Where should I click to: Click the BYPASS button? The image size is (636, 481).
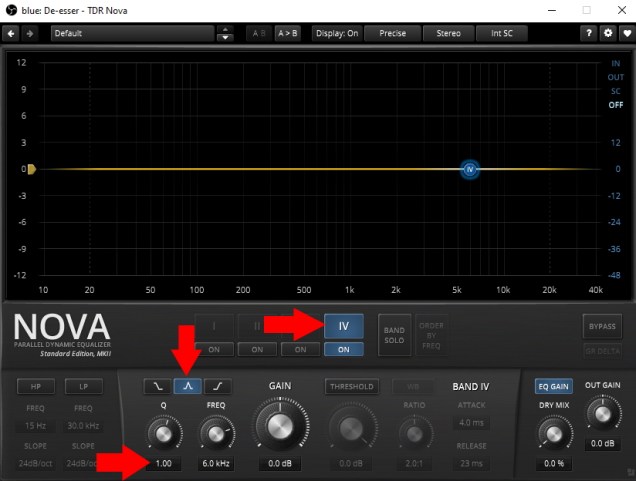click(603, 326)
